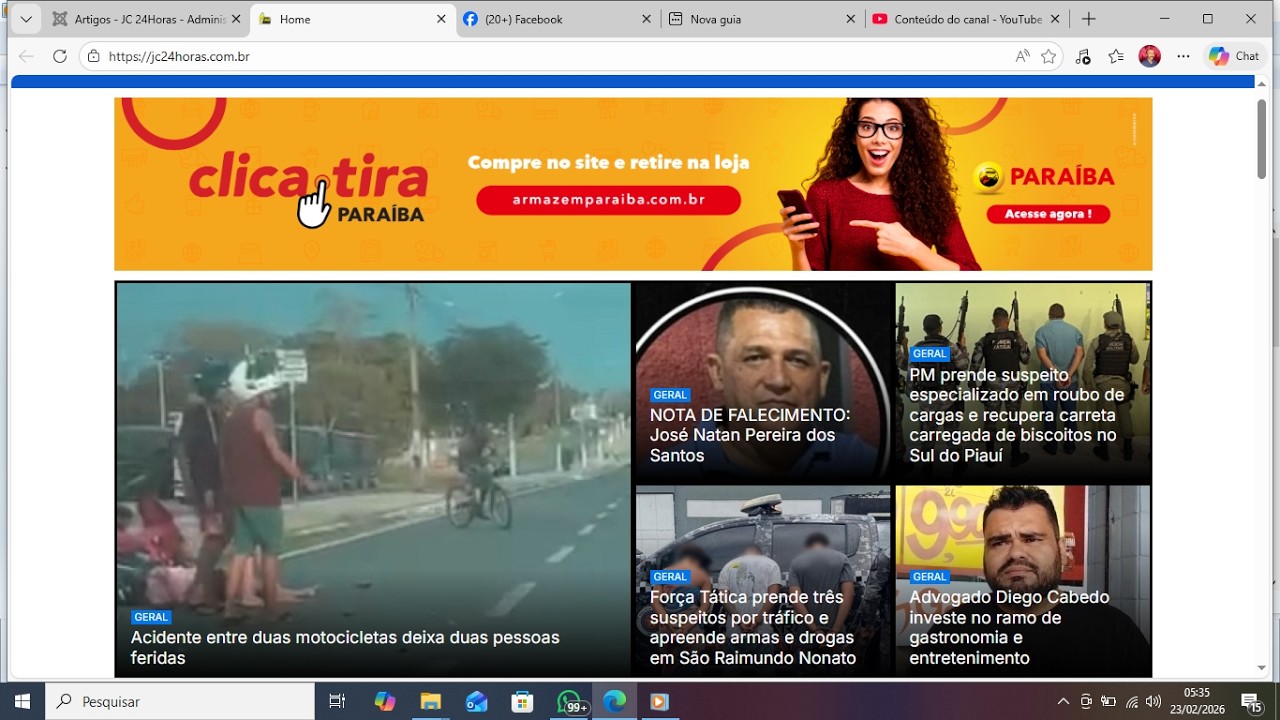
Task: Open the Favorites list icon
Action: [1116, 57]
